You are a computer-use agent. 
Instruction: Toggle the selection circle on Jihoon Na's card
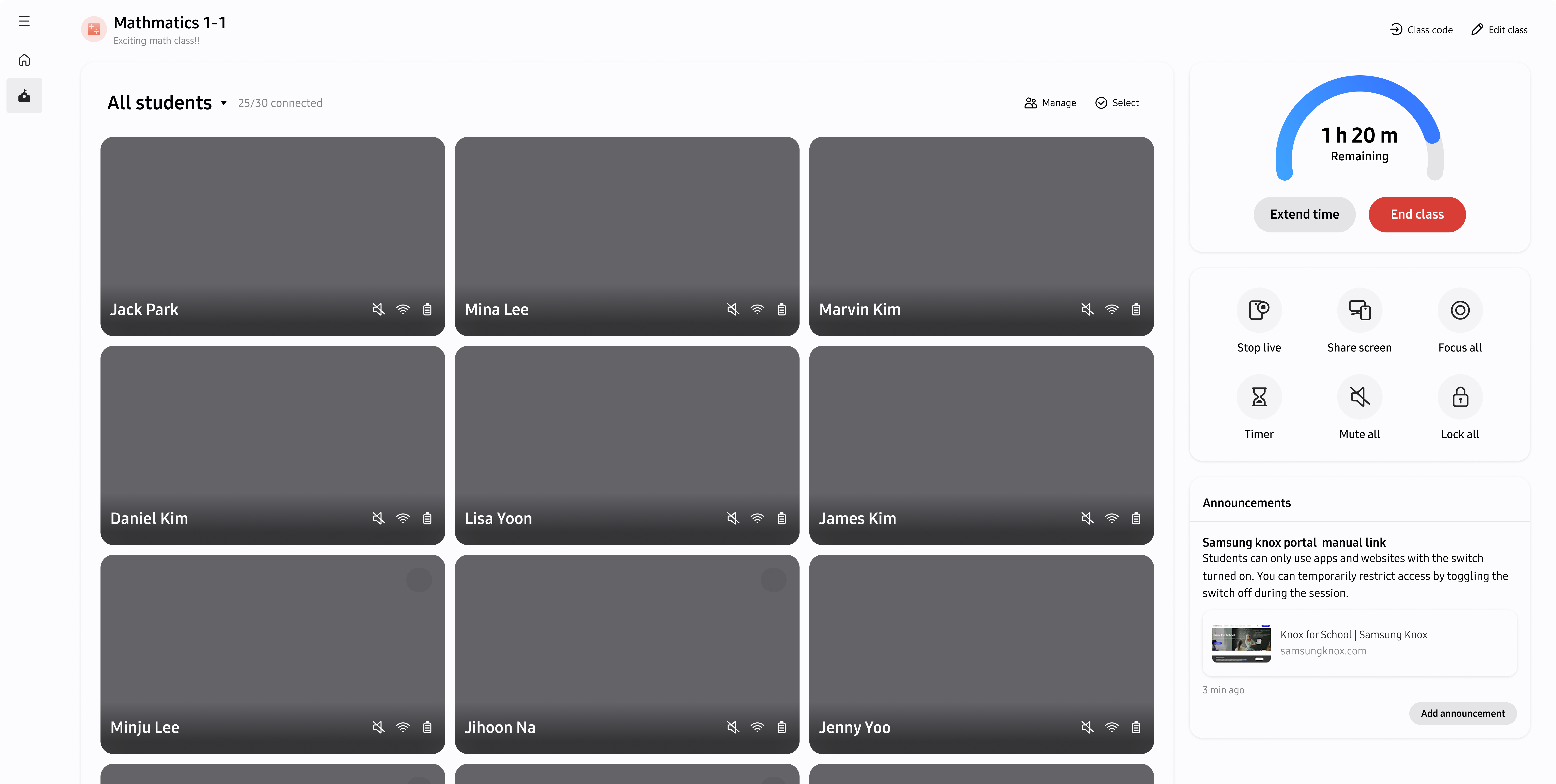pyautogui.click(x=773, y=580)
